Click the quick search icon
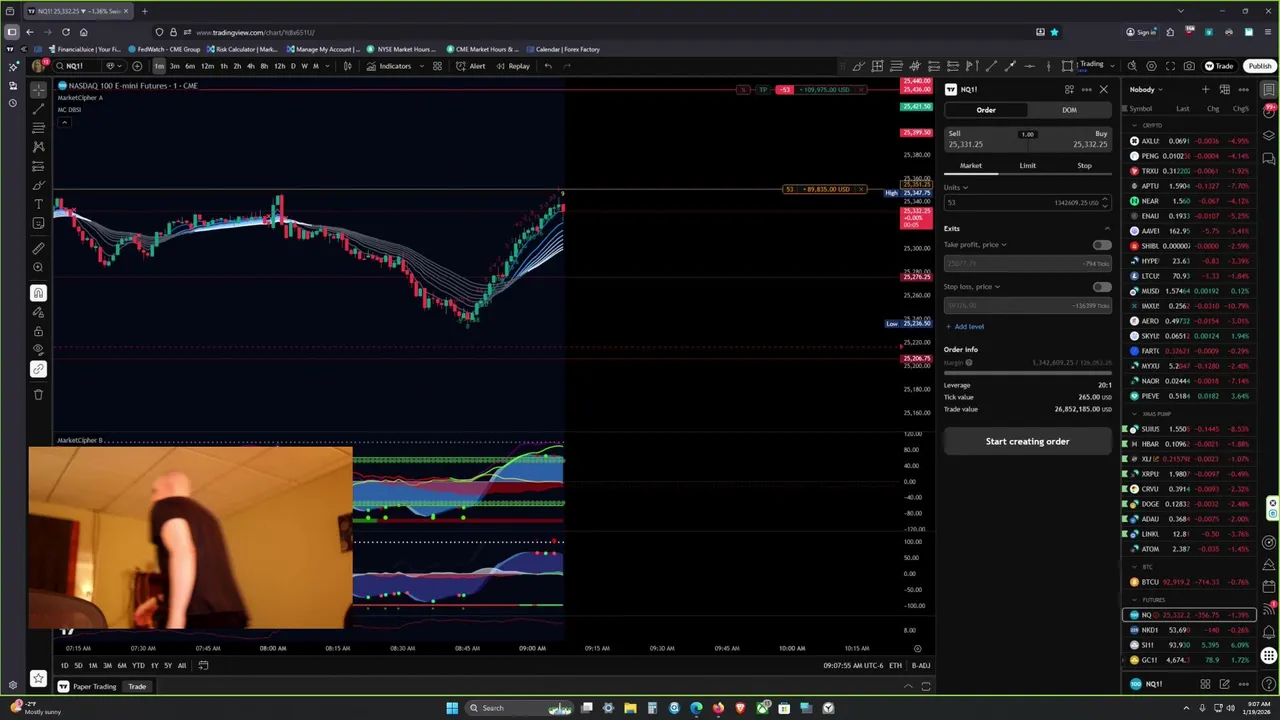This screenshot has height=720, width=1280. click(x=1133, y=66)
